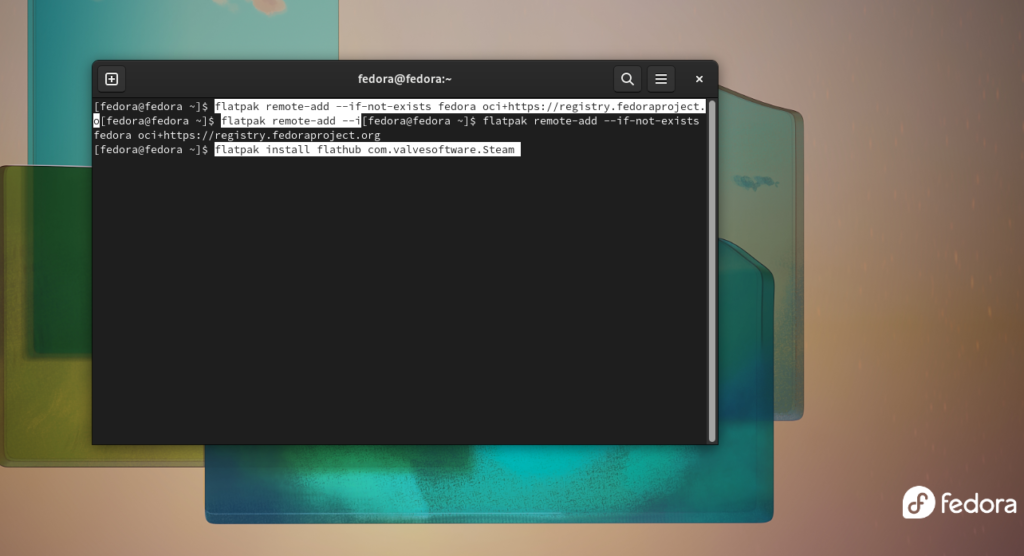Click the 'fedora oci+https://registry.fedoraproject.org' line
Screen dimensions: 1024x556
click(x=237, y=135)
